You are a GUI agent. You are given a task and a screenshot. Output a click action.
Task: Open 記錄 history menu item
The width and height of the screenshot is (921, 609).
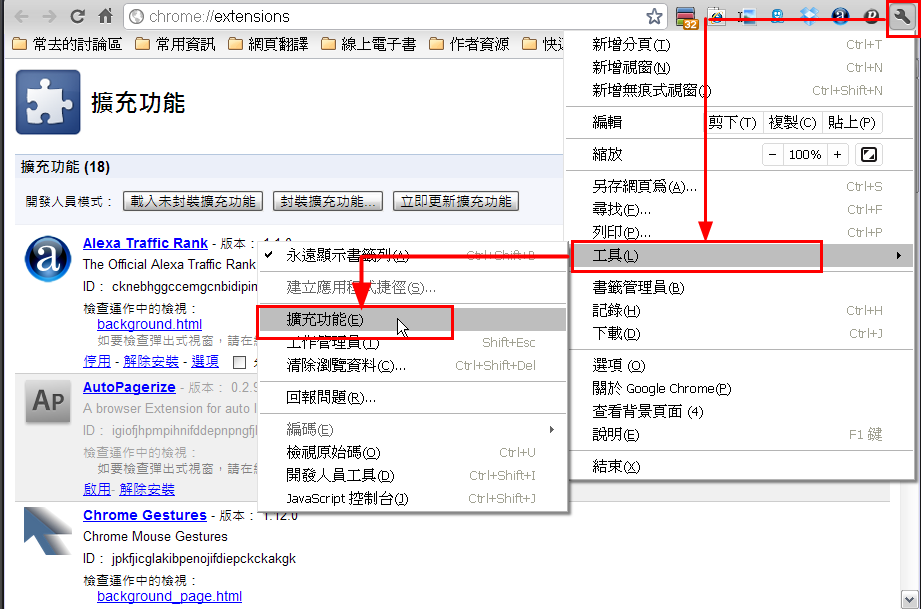tap(741, 311)
